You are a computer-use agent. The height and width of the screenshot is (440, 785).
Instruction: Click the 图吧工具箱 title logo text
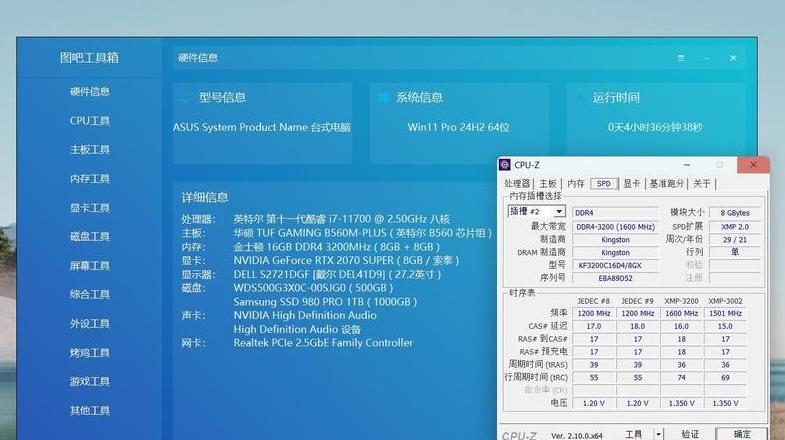pyautogui.click(x=89, y=58)
